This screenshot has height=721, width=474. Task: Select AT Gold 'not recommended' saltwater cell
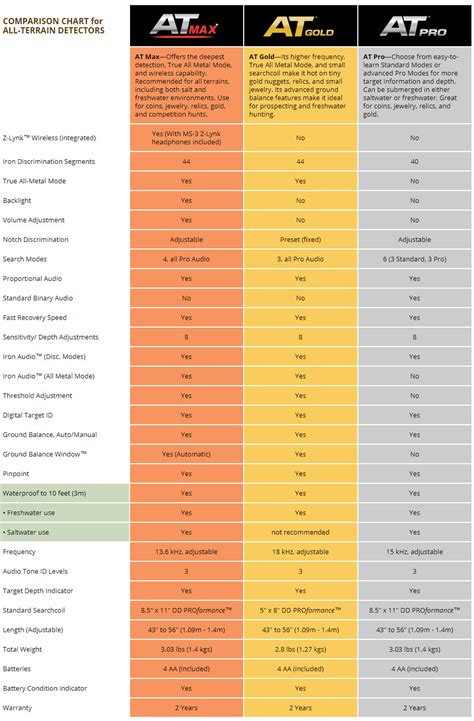[x=300, y=532]
